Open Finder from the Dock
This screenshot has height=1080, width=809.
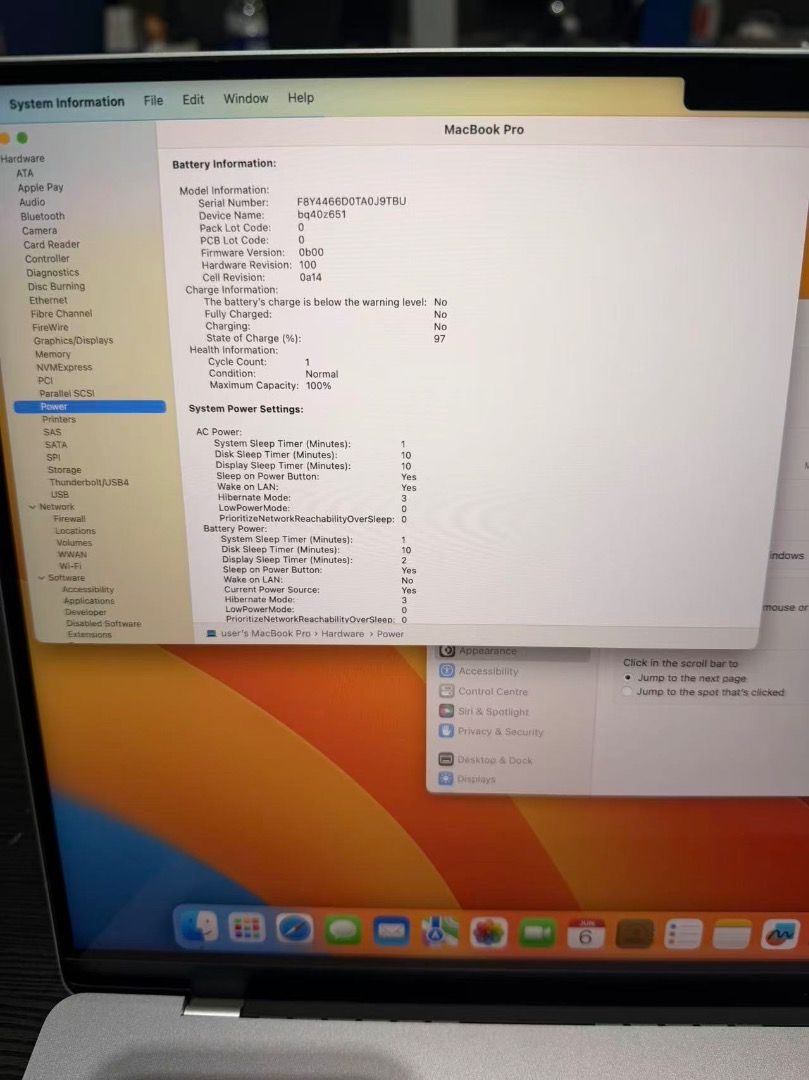(199, 926)
